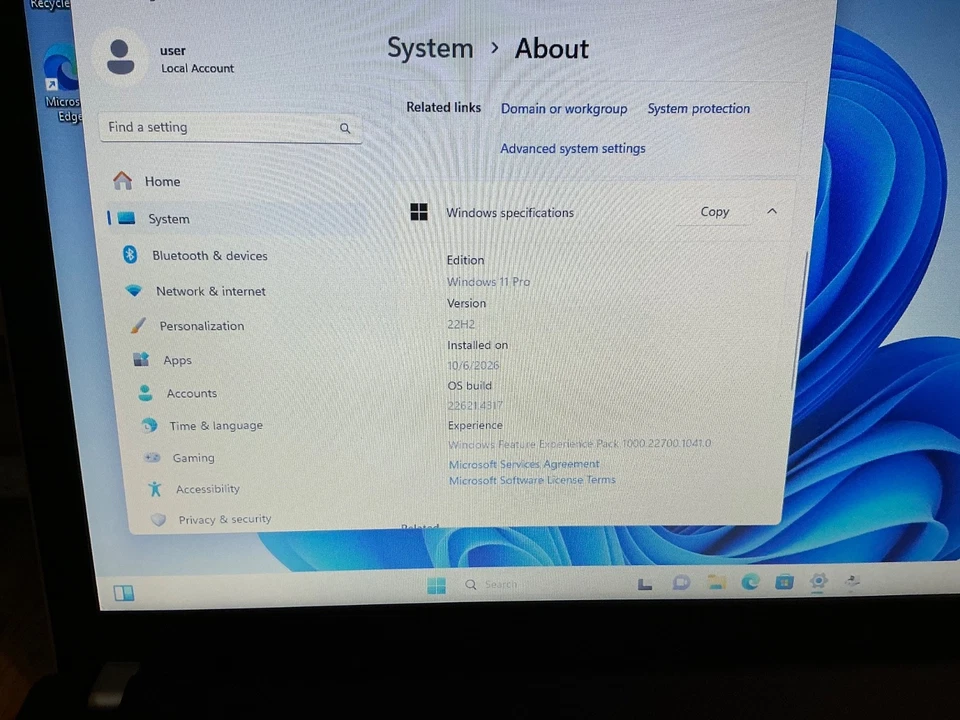Open Microsoft Store from the taskbar
This screenshot has height=720, width=960.
784,582
